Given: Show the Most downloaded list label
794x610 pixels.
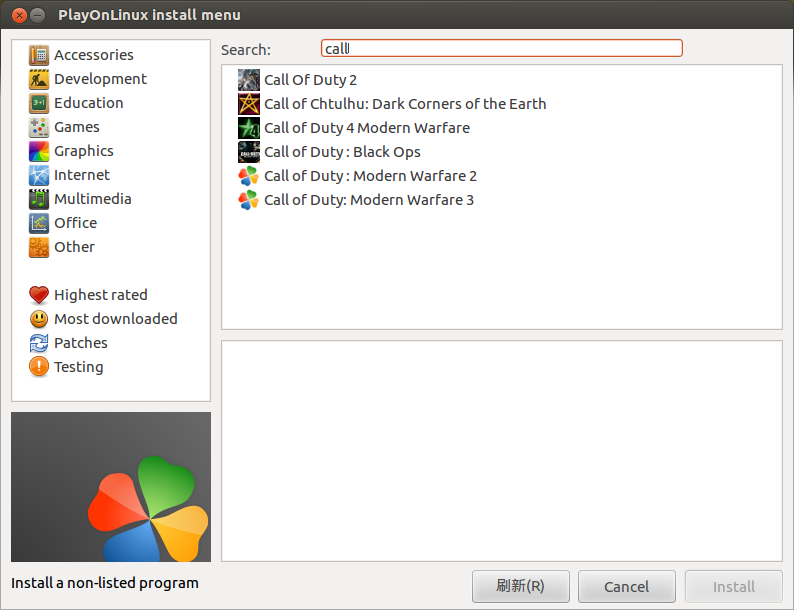Looking at the screenshot, I should 115,319.
